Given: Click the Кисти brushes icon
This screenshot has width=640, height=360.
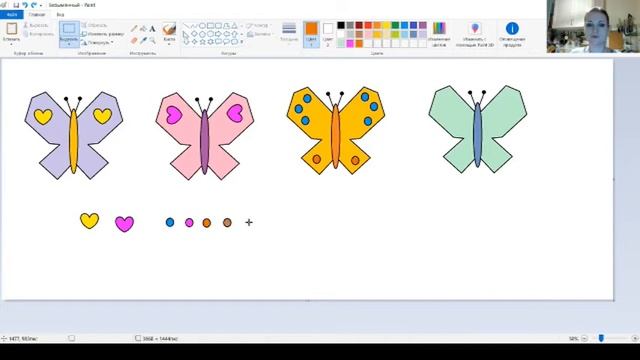Looking at the screenshot, I should (169, 29).
